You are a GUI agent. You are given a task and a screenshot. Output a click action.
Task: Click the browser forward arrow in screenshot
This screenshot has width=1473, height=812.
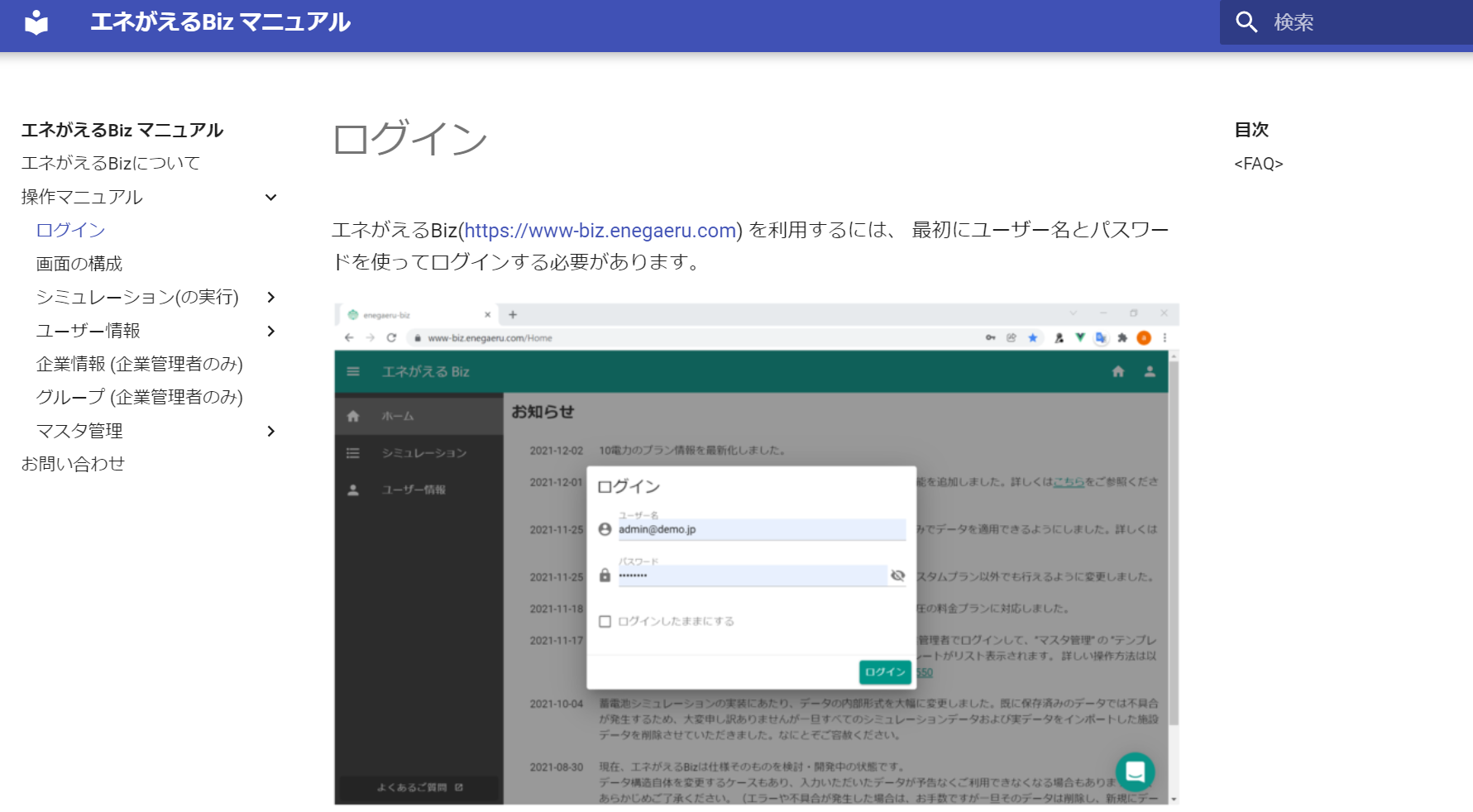(371, 337)
